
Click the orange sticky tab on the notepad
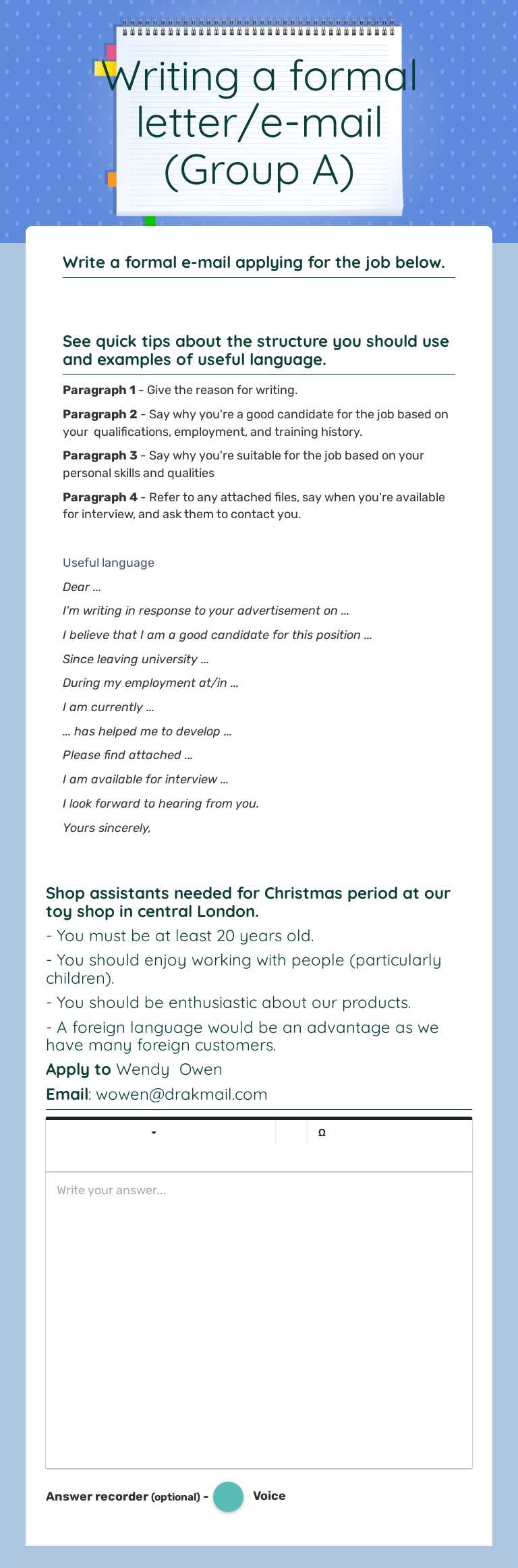112,179
